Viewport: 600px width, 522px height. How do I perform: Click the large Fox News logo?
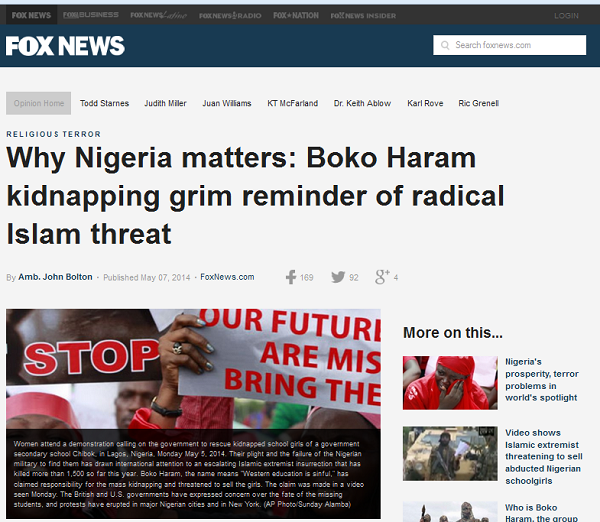pos(65,46)
